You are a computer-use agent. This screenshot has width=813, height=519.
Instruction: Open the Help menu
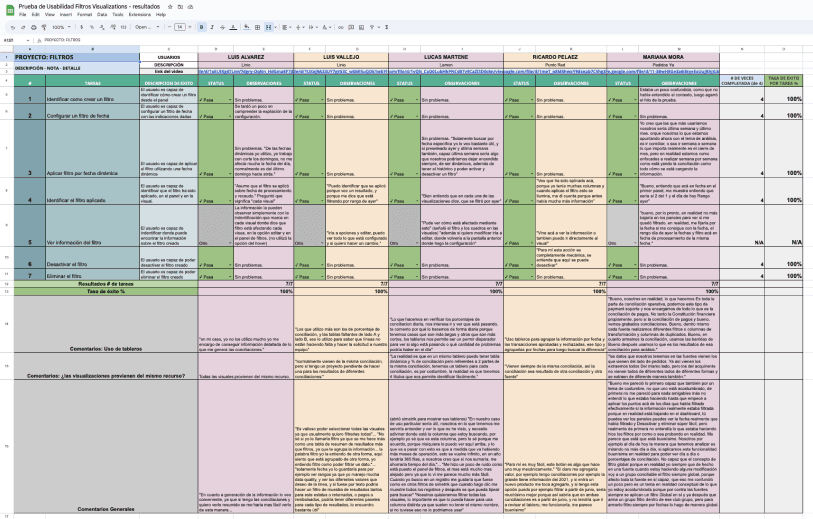[x=161, y=15]
